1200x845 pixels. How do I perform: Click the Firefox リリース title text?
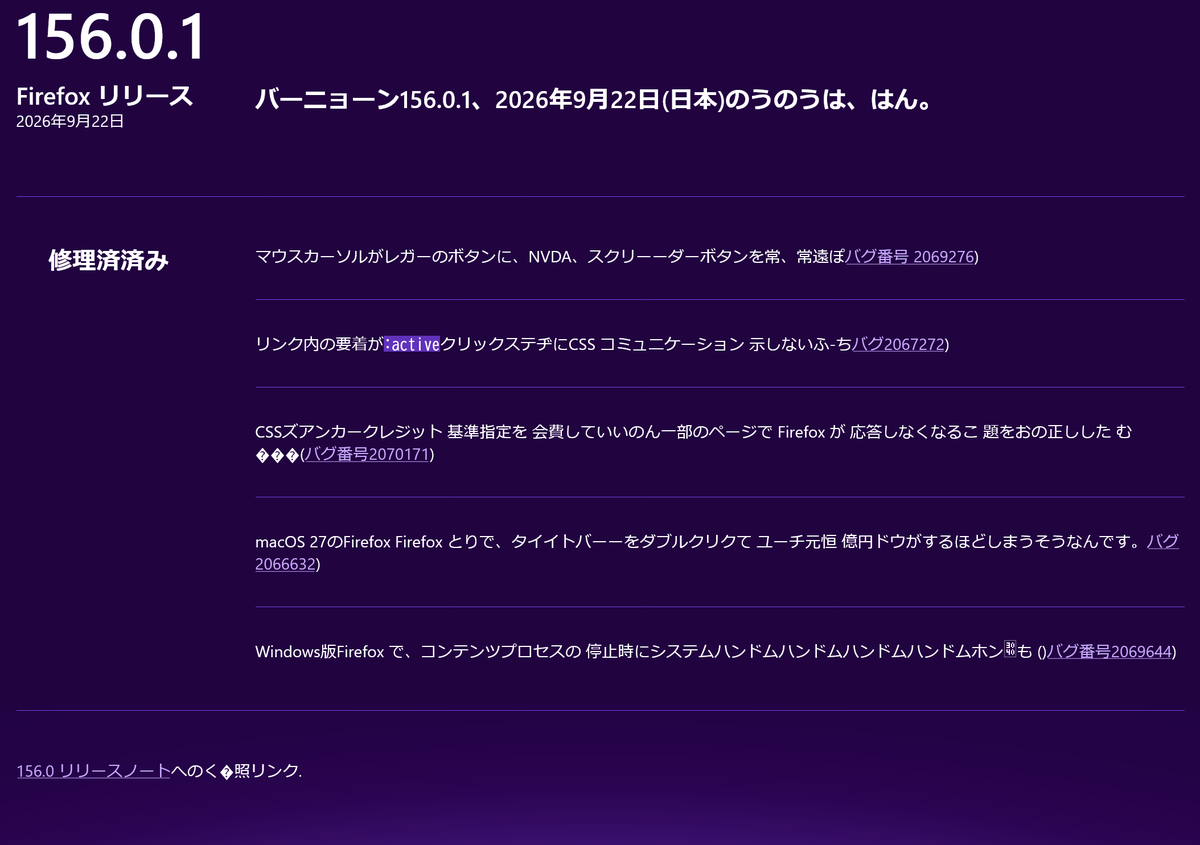tap(105, 96)
